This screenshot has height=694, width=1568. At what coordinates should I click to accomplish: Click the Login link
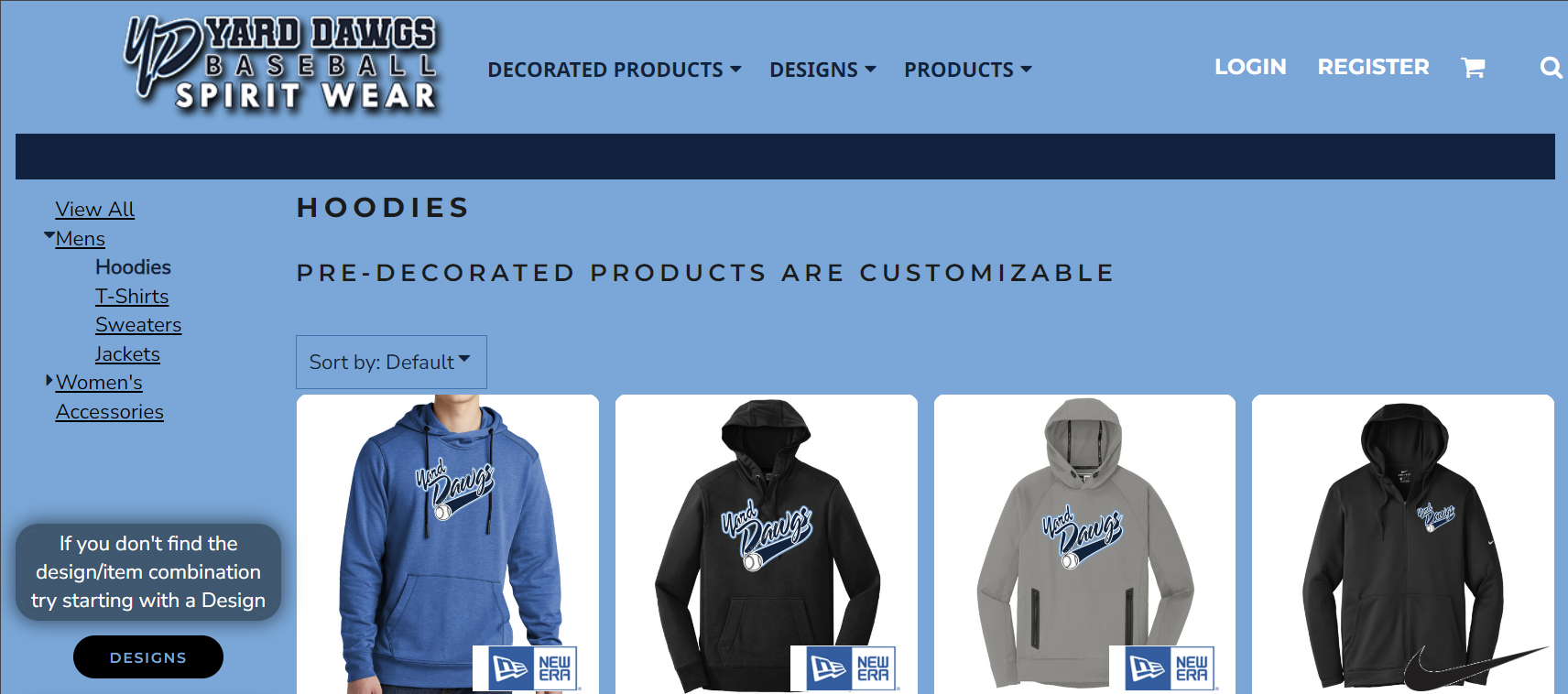(1250, 67)
